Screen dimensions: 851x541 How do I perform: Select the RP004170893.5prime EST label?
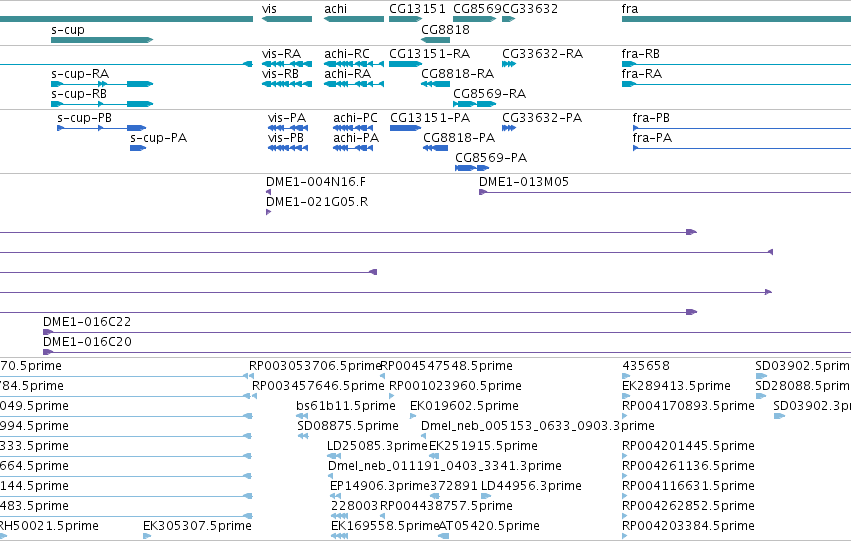688,406
